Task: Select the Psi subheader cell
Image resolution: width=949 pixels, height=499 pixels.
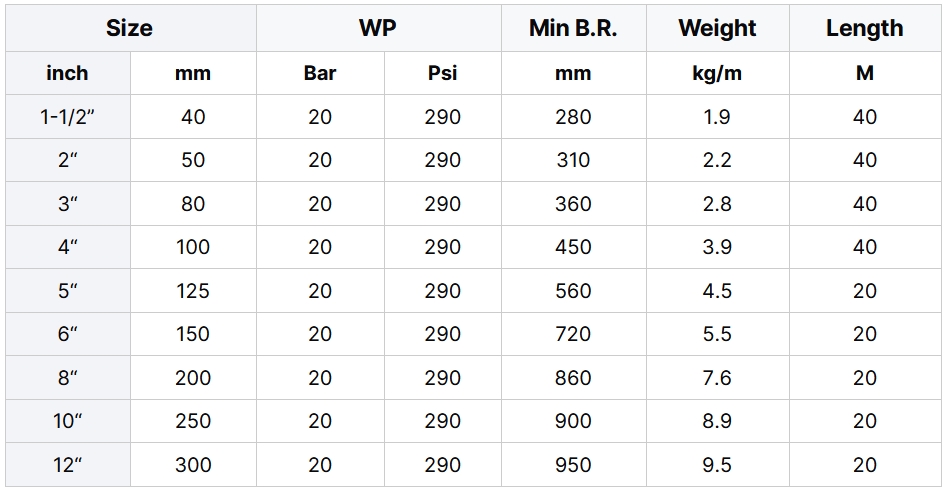Action: click(442, 73)
